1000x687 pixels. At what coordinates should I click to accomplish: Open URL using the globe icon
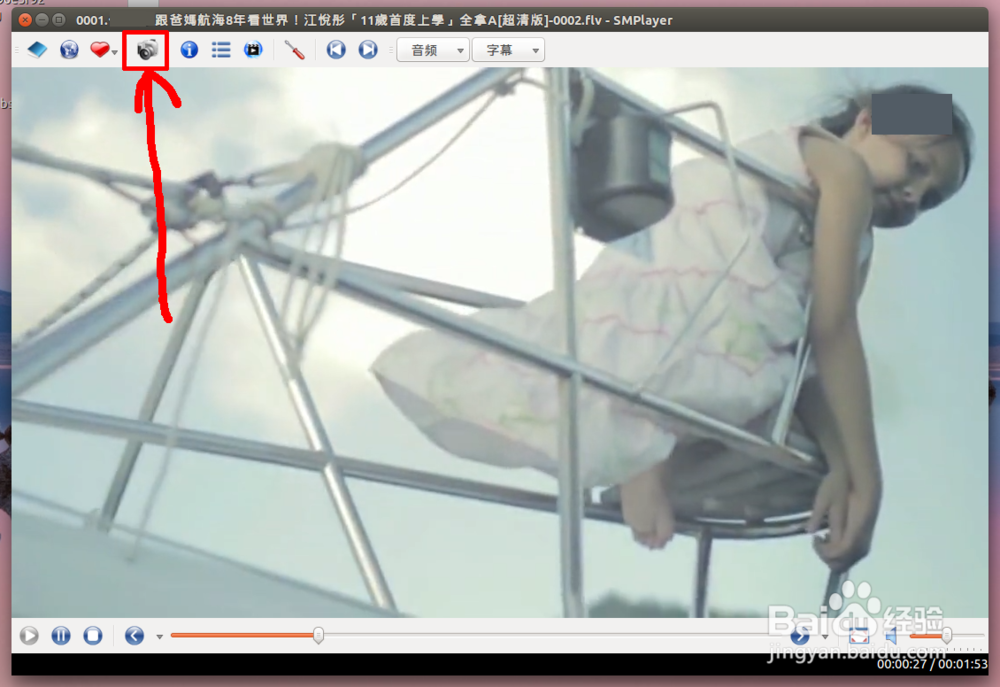click(x=69, y=49)
